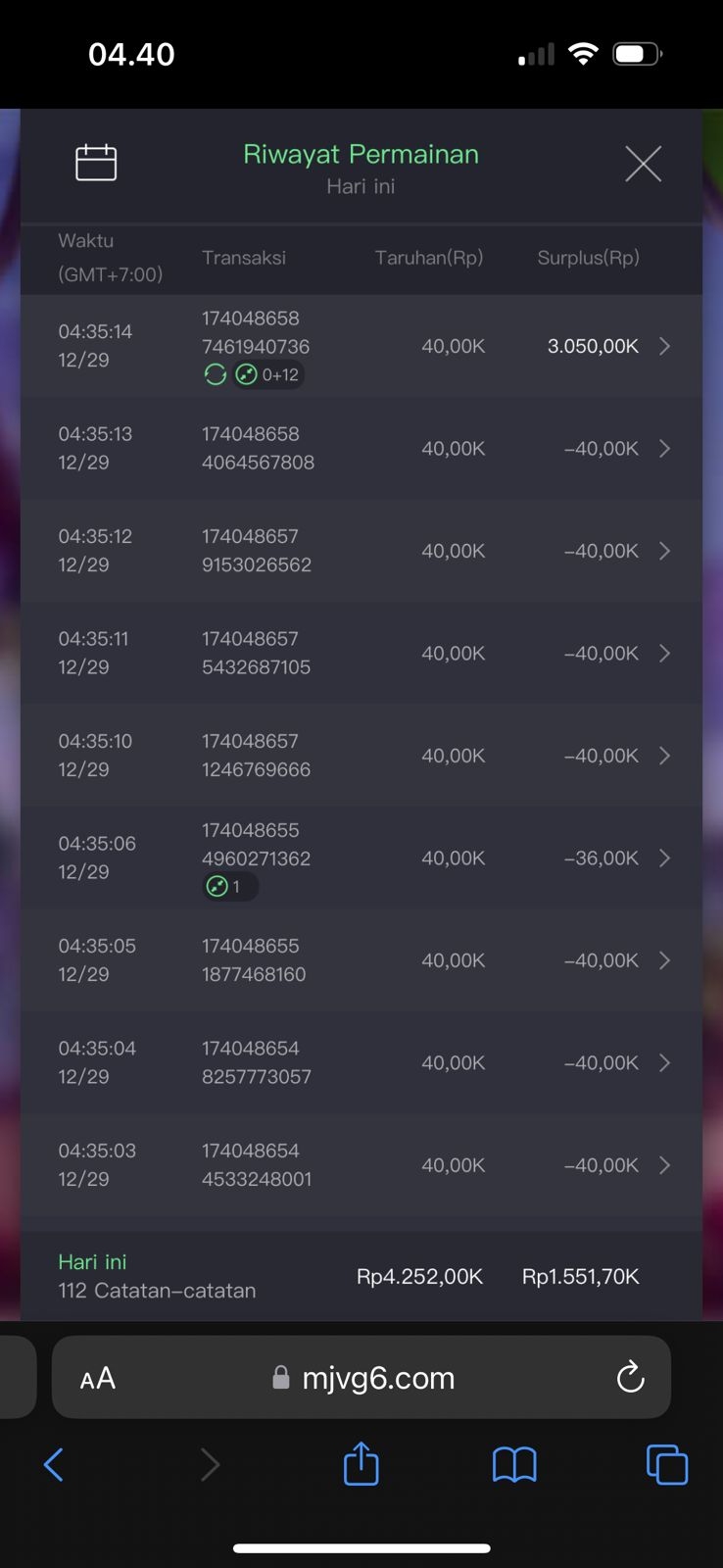This screenshot has height=1568, width=723.
Task: Show Safari open tabs overview
Action: pos(666,1464)
